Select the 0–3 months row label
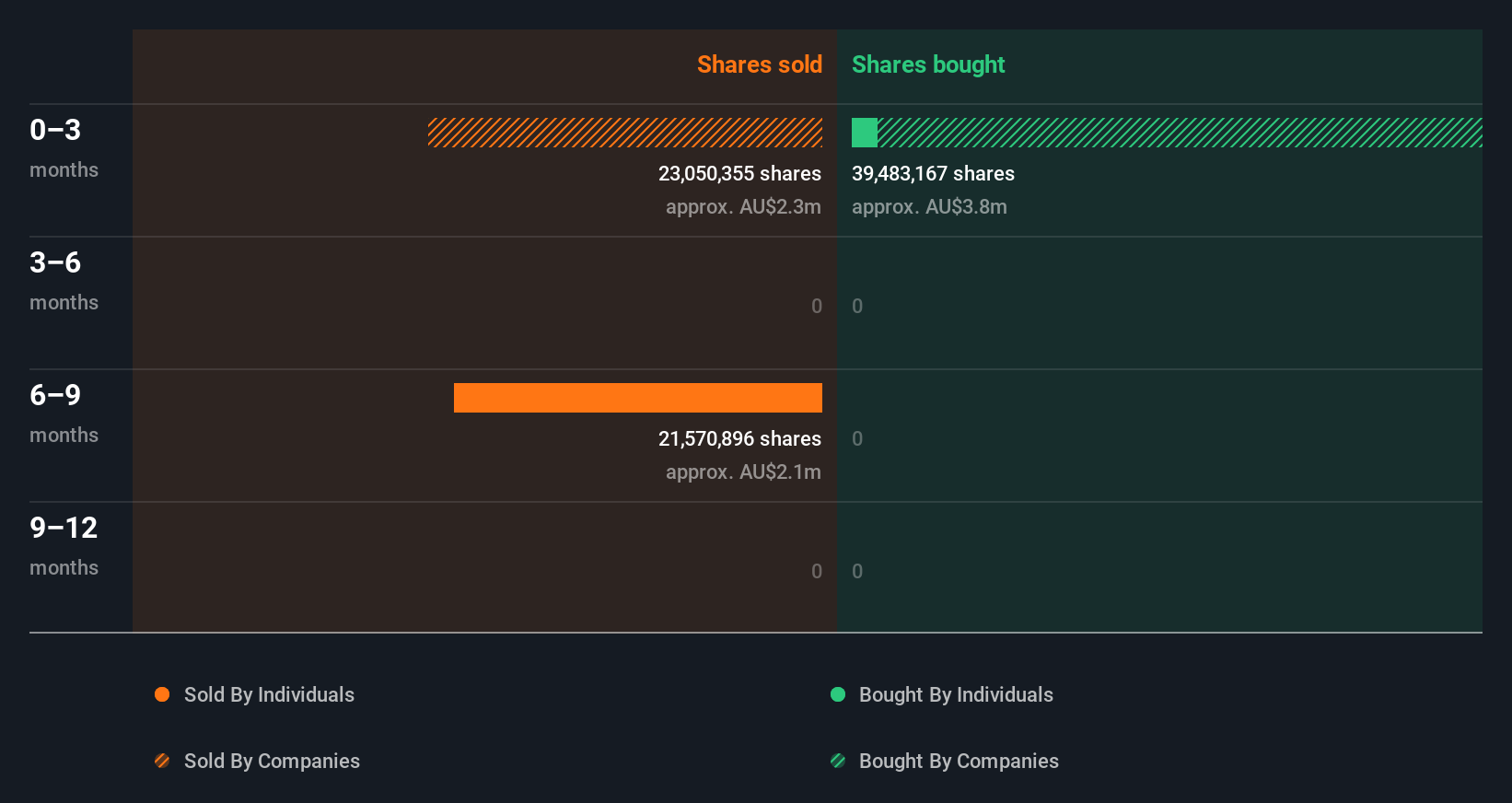Screen dimensions: 1512x803 pyautogui.click(x=64, y=147)
